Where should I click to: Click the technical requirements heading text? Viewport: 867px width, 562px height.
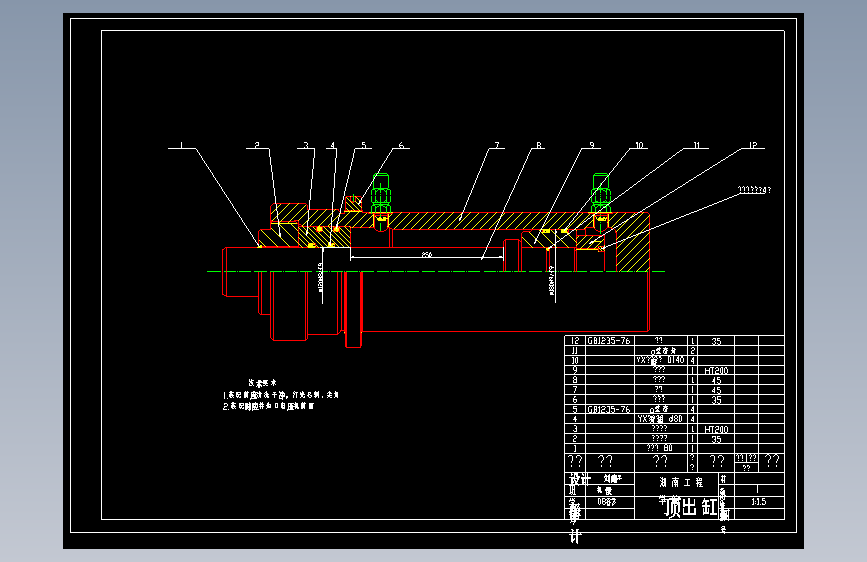point(262,383)
